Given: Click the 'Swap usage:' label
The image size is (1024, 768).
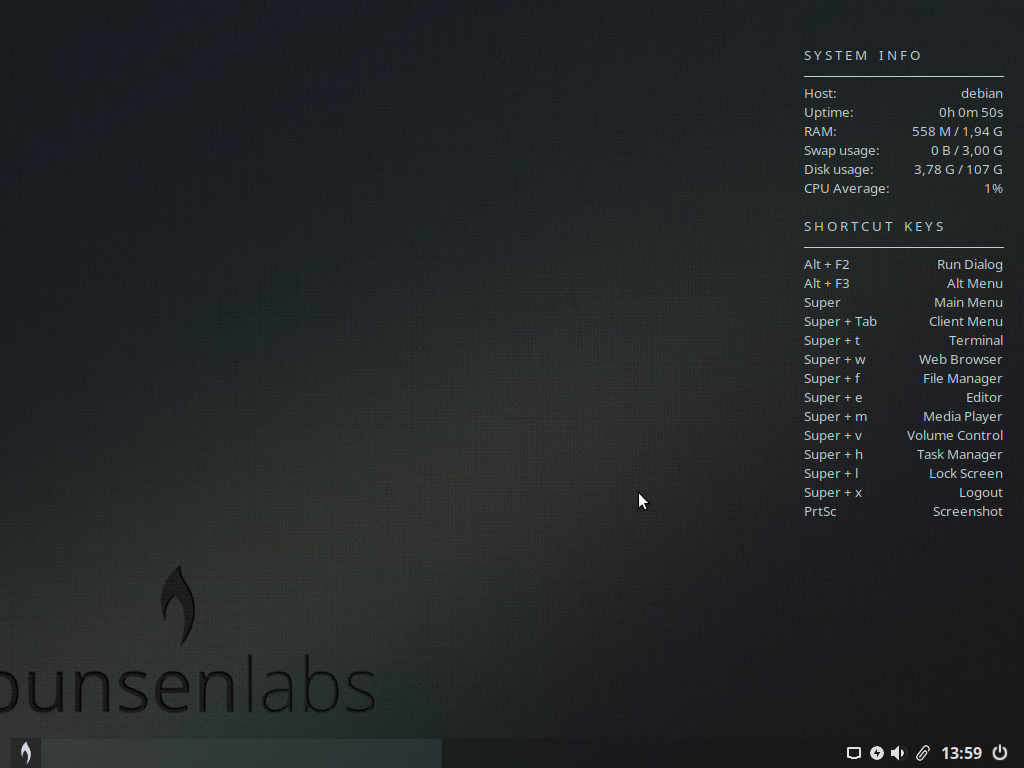Looking at the screenshot, I should 842,150.
